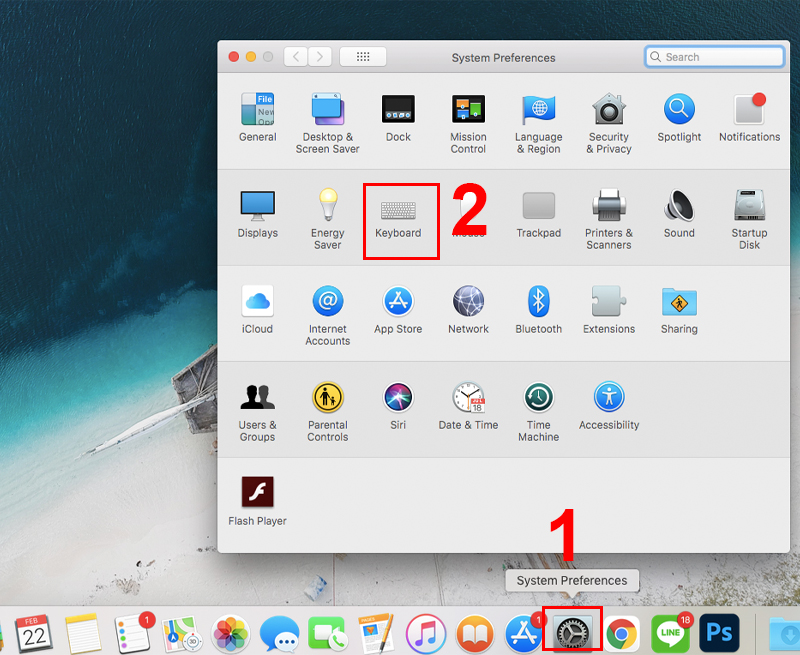Open Keyboard preferences
The width and height of the screenshot is (800, 655).
pos(398,211)
